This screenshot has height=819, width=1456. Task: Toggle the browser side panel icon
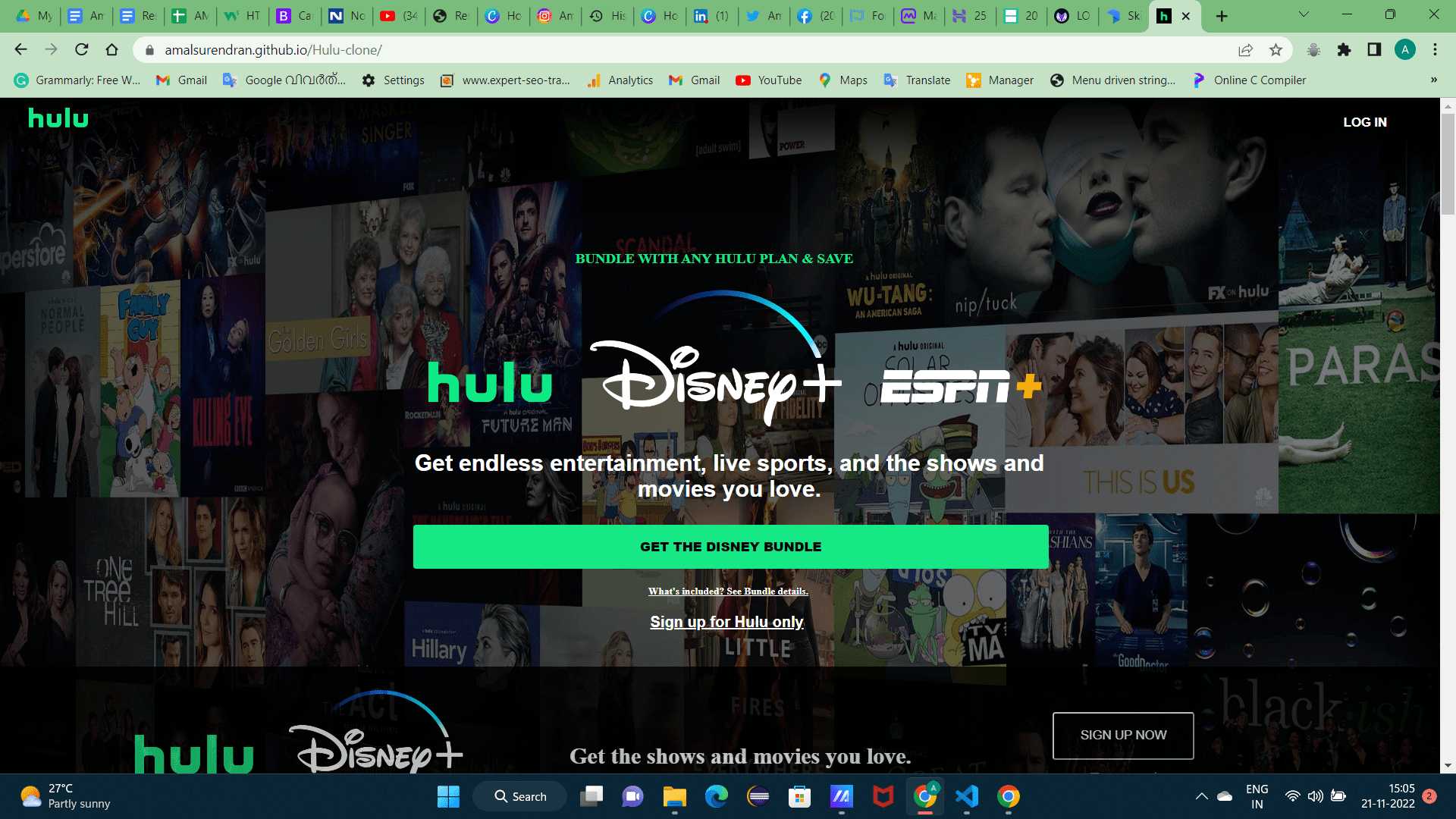pyautogui.click(x=1374, y=50)
